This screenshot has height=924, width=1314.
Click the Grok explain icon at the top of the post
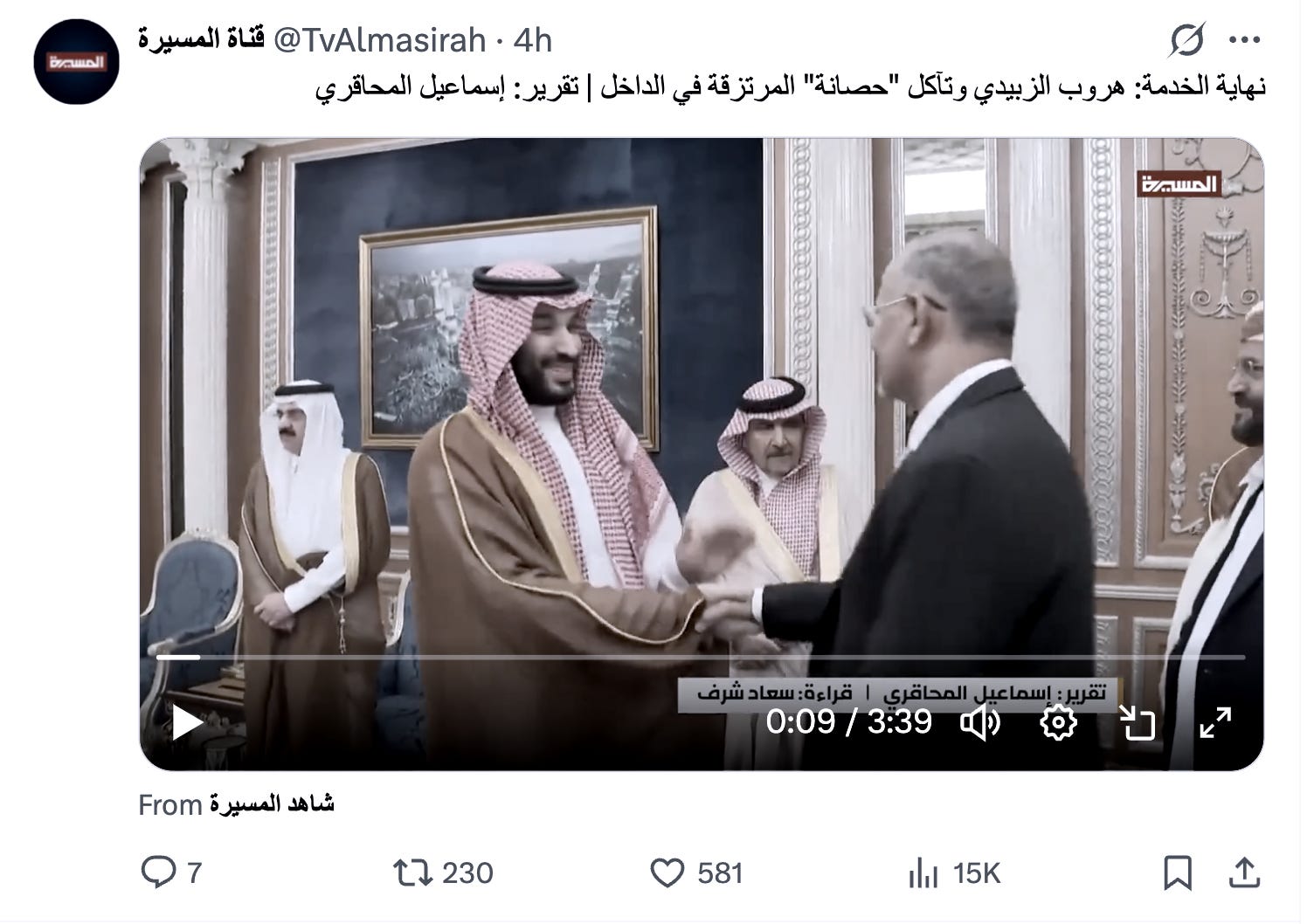tap(1187, 40)
